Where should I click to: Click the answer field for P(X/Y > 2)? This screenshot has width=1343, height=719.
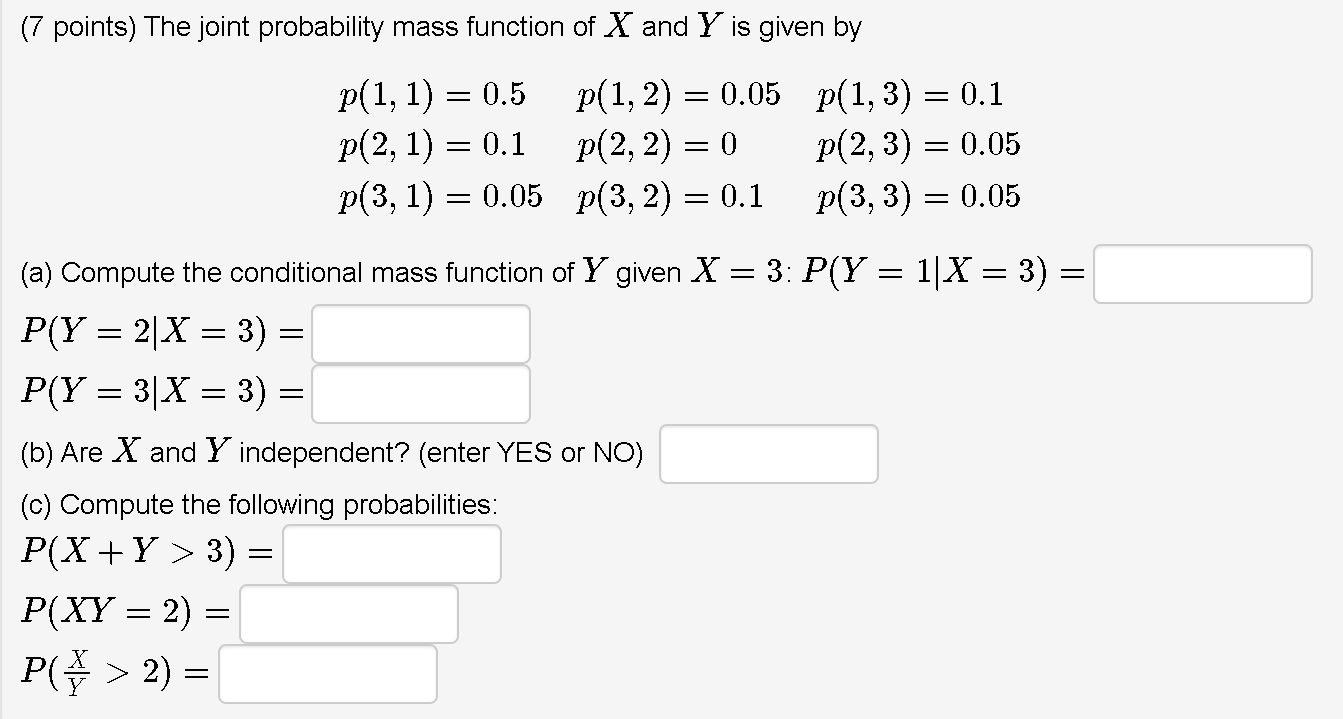point(328,674)
